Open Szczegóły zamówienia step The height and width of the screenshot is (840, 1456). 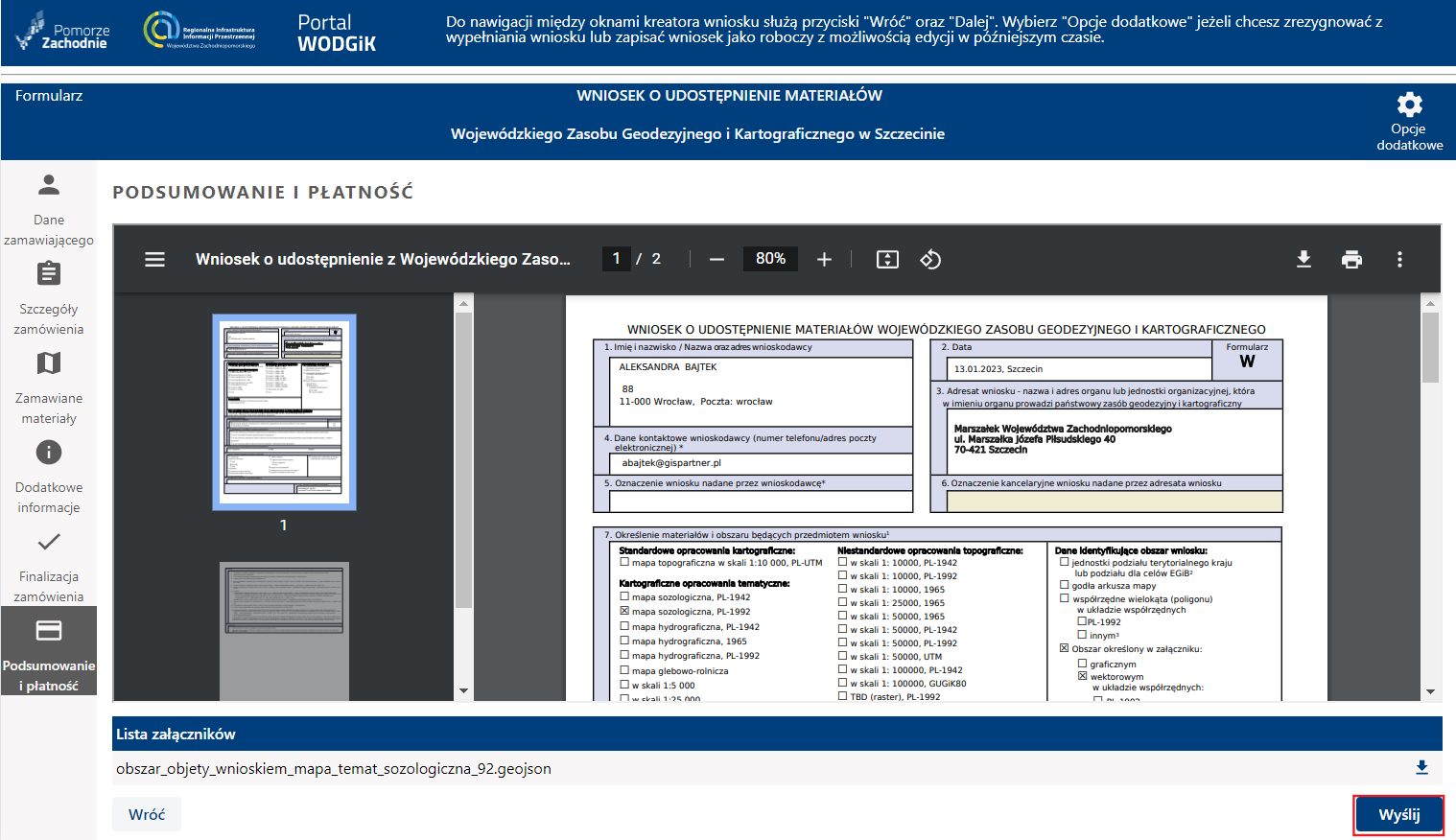49,298
